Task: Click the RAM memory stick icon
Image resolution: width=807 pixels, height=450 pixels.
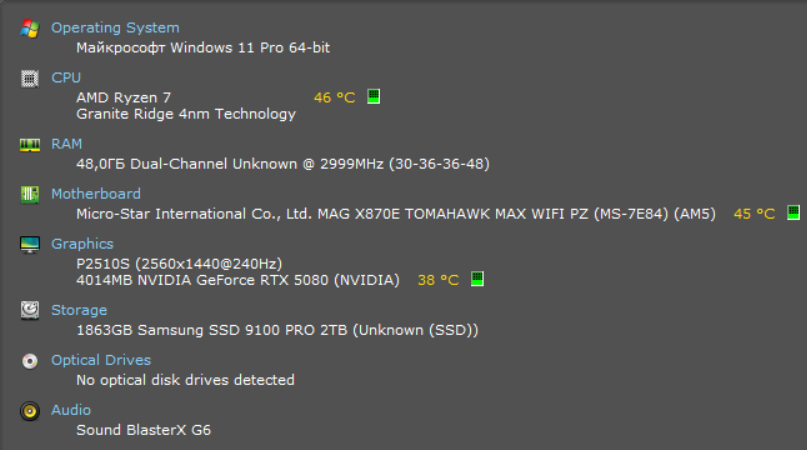Action: click(x=30, y=144)
